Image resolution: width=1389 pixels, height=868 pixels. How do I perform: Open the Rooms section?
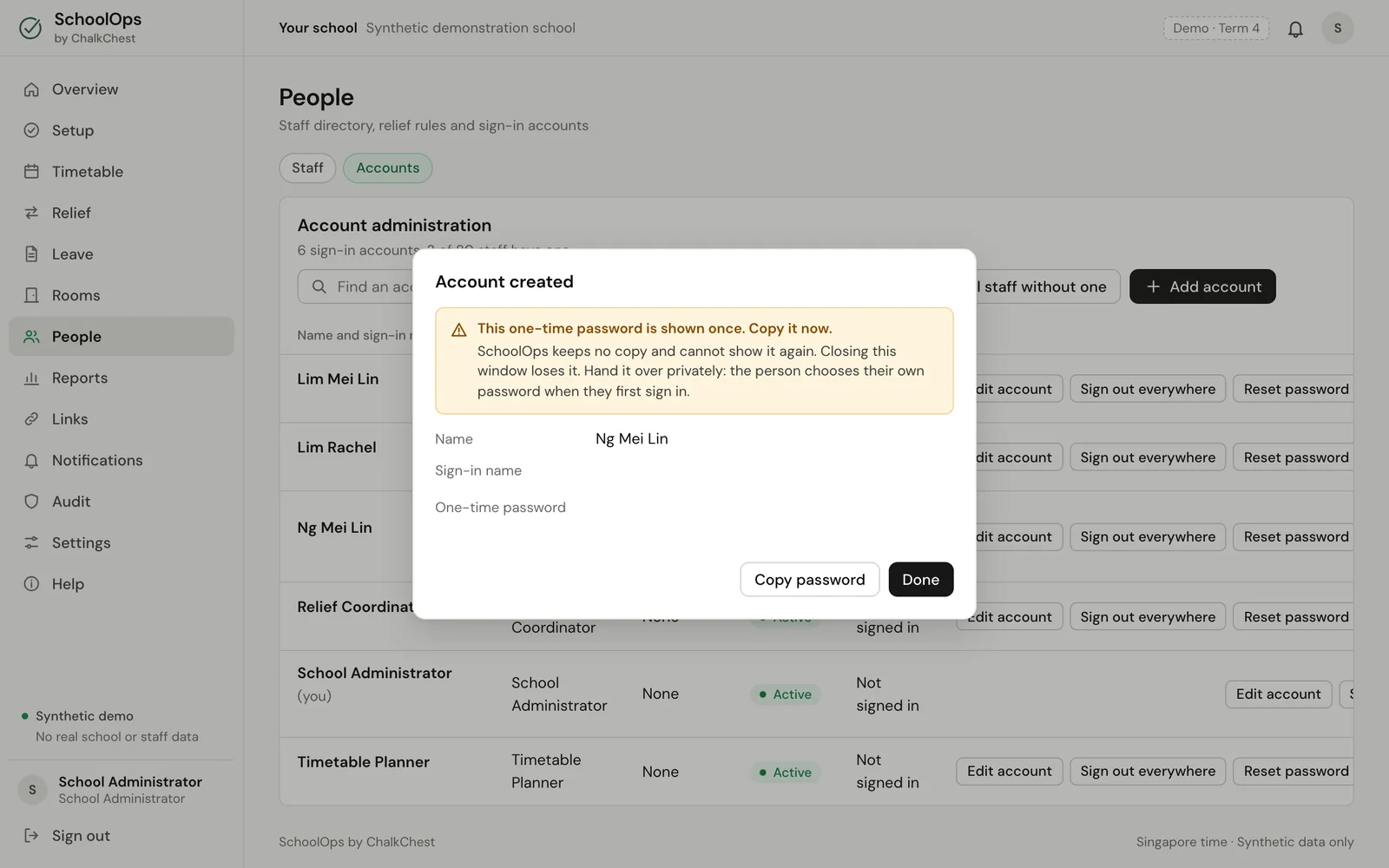(122, 295)
